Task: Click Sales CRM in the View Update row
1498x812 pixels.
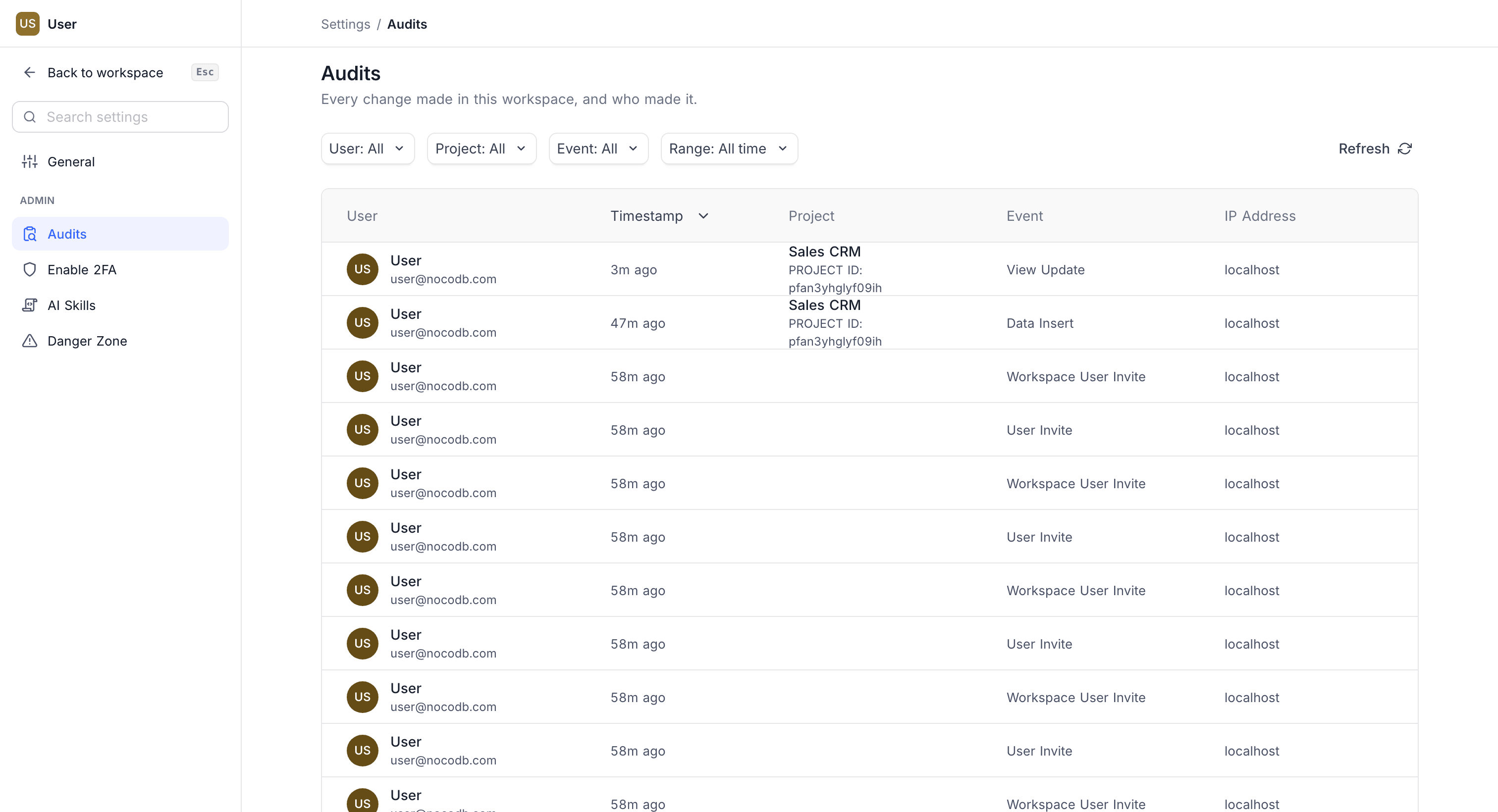Action: [x=825, y=252]
